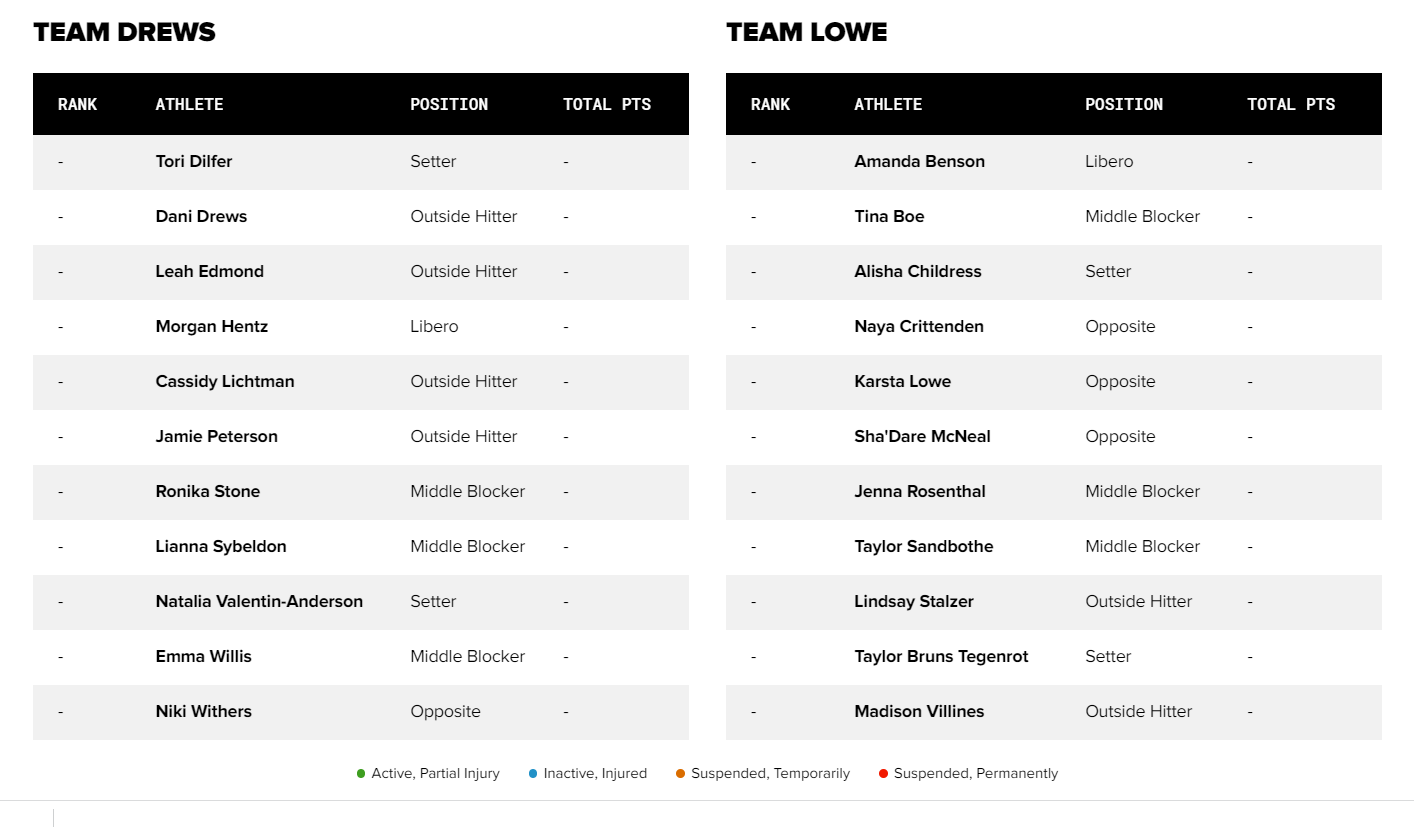The height and width of the screenshot is (827, 1414).
Task: Click the blue Inactive, Injured legend dot
Action: tap(533, 773)
